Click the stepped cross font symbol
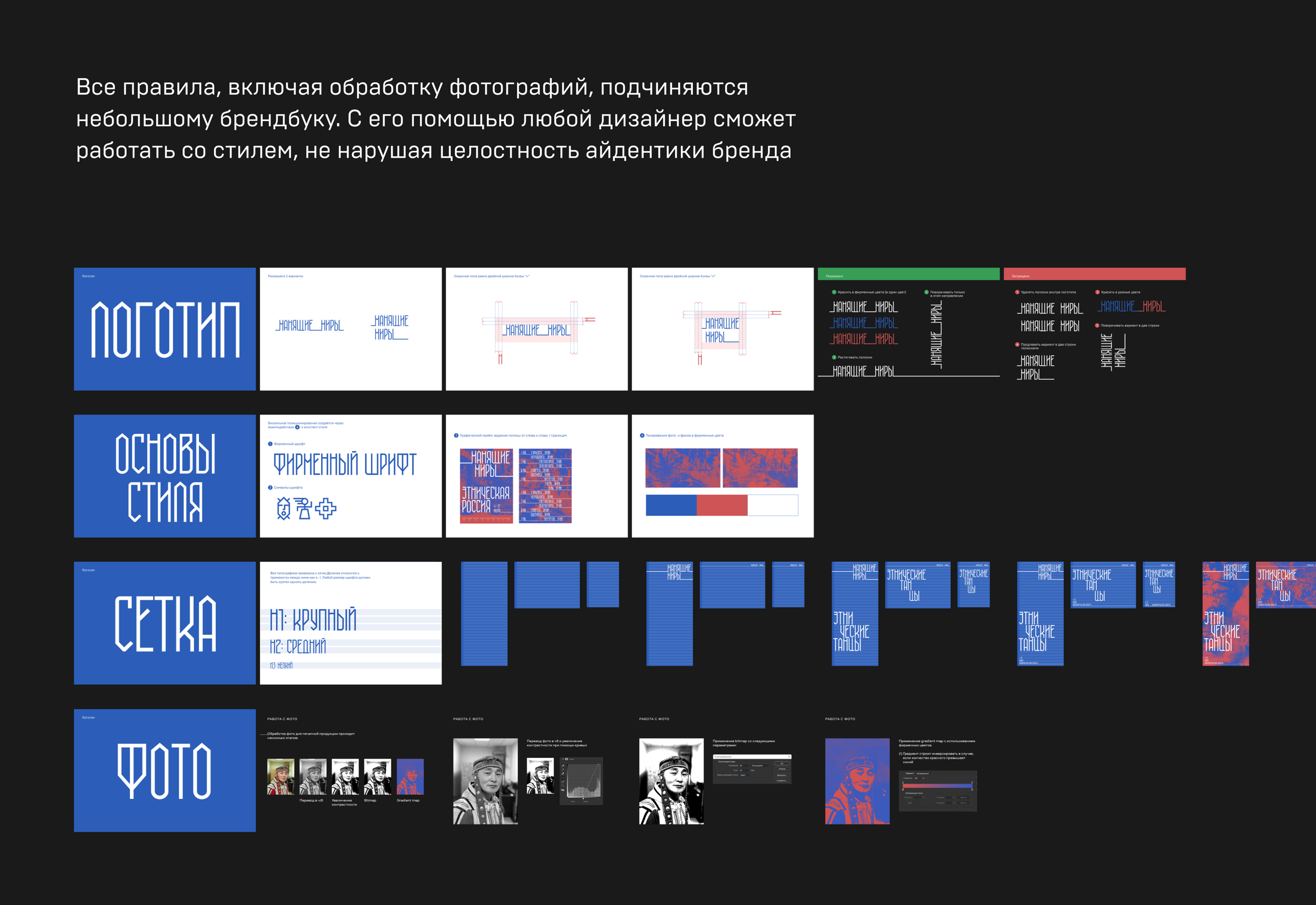The width and height of the screenshot is (1316, 905). [x=325, y=508]
